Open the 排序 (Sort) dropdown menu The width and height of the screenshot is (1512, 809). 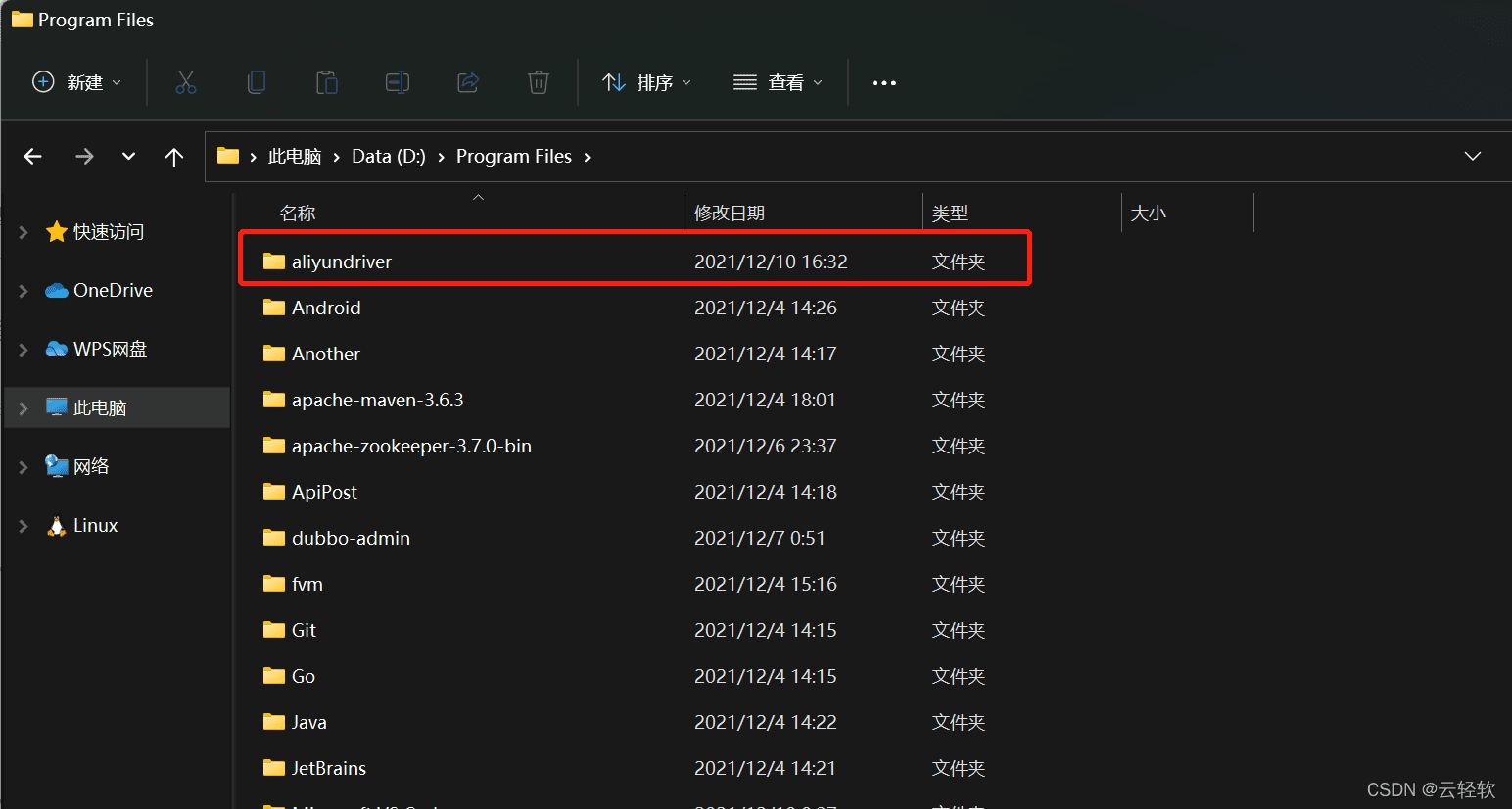647,83
